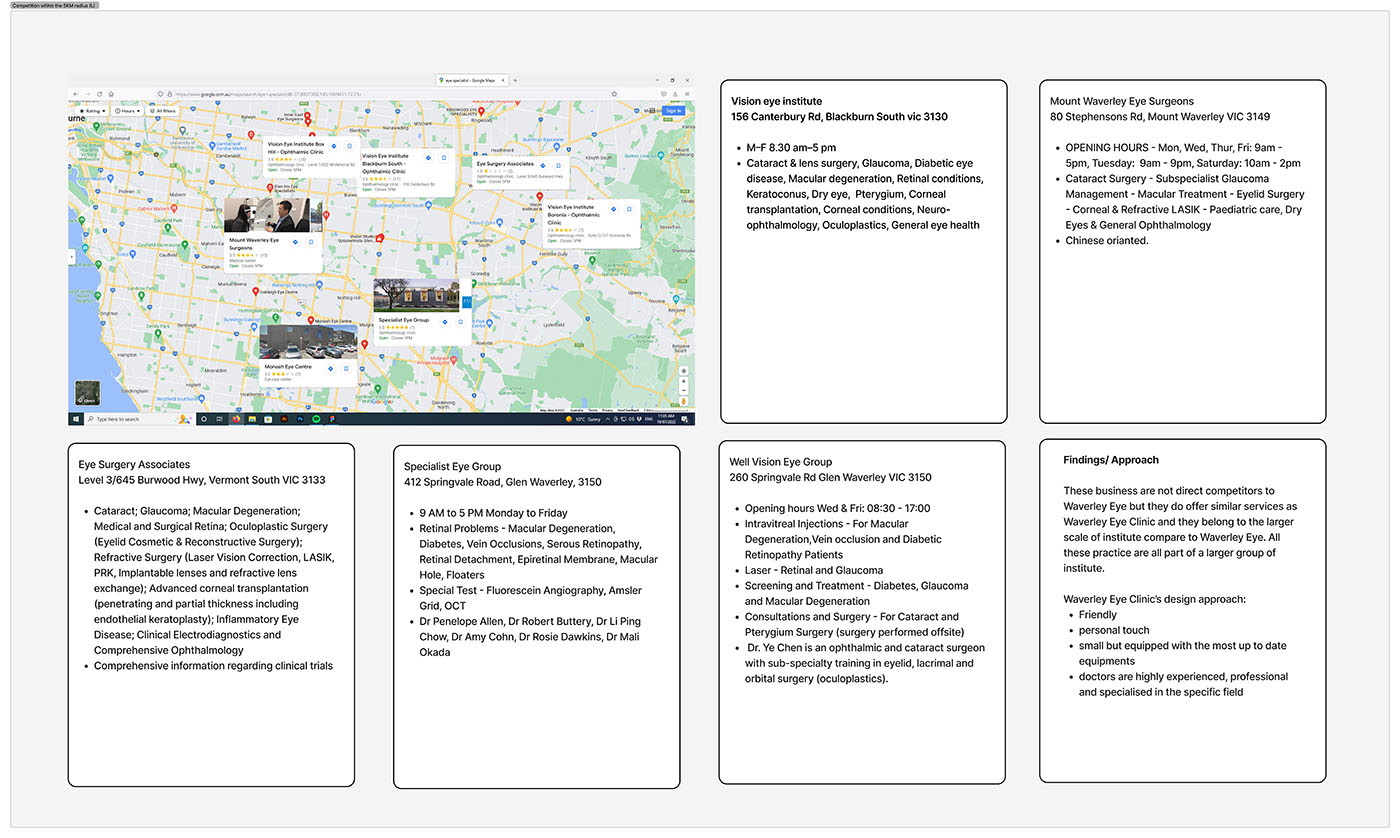Viewport: 1400px width, 838px height.
Task: Get directions to Eye Surgery Associates on map
Action: [543, 166]
